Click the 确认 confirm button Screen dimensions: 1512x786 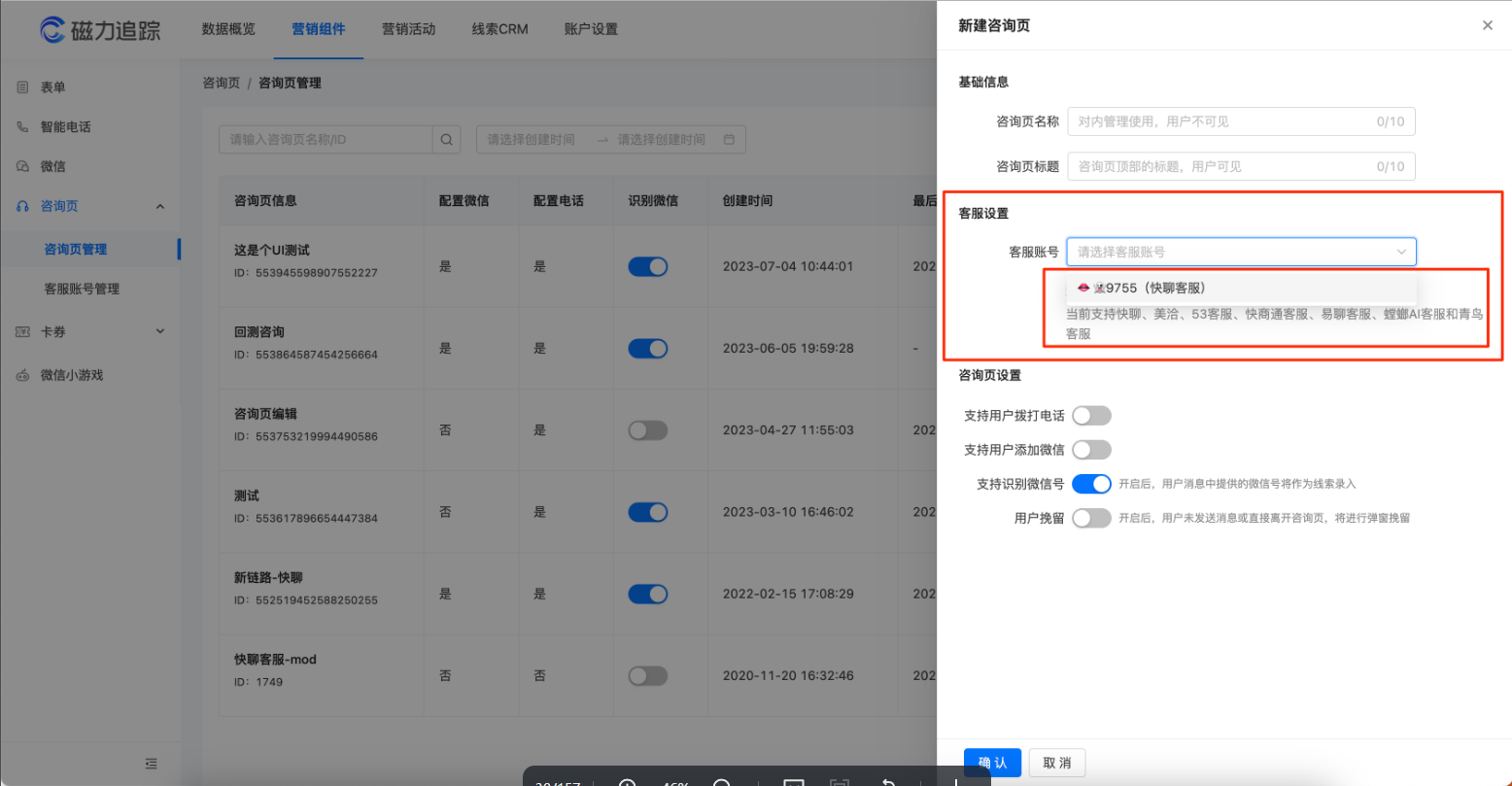pyautogui.click(x=992, y=762)
